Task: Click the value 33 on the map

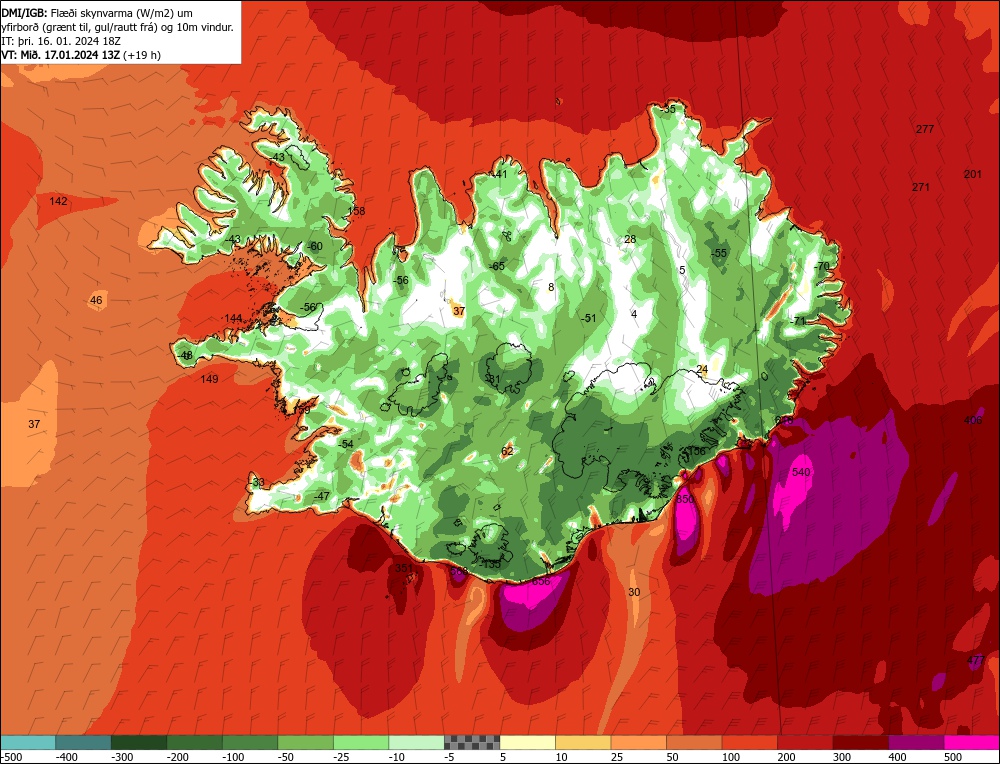Action: click(x=258, y=482)
